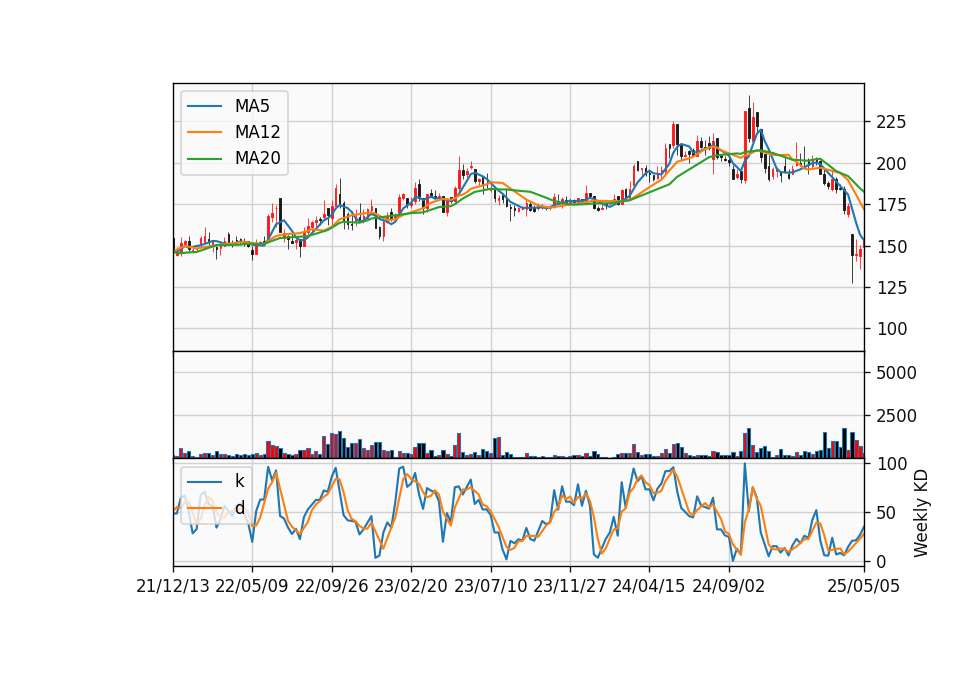Click the 200 price axis label
Image resolution: width=960 pixels, height=690 pixels.
[x=891, y=164]
